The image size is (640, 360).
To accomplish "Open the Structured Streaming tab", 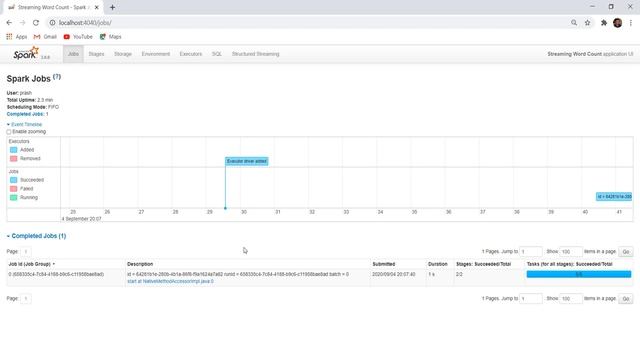I will point(256,54).
